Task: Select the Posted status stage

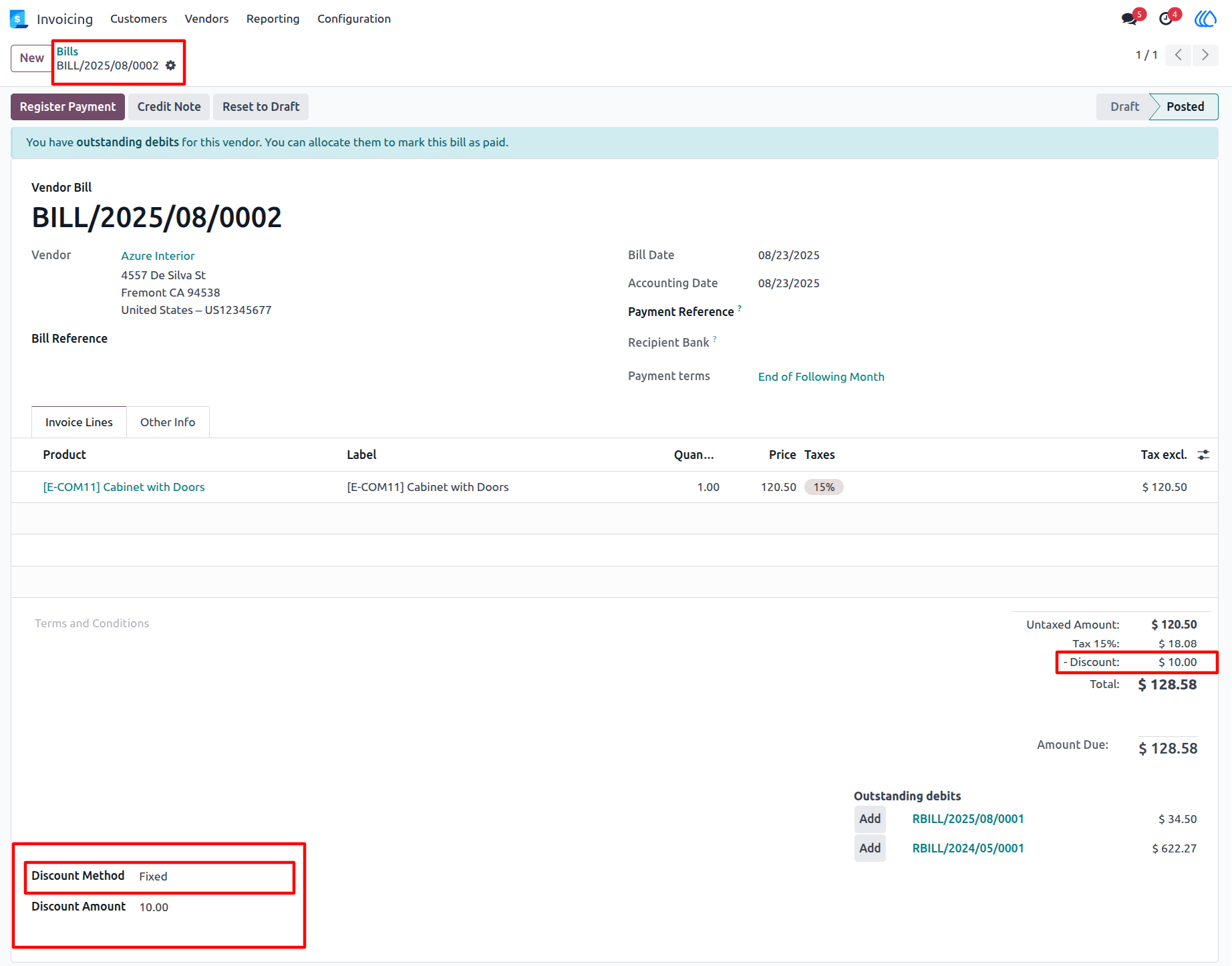Action: pos(1185,107)
